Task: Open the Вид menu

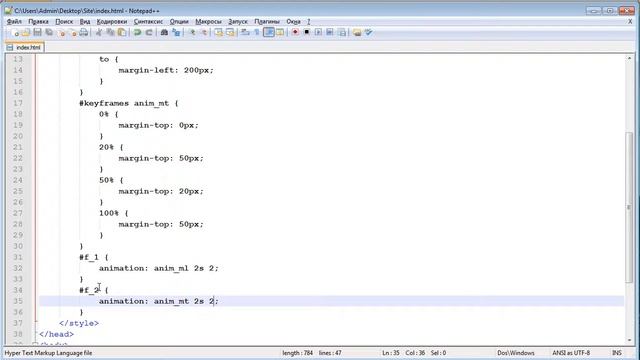Action: click(x=85, y=22)
